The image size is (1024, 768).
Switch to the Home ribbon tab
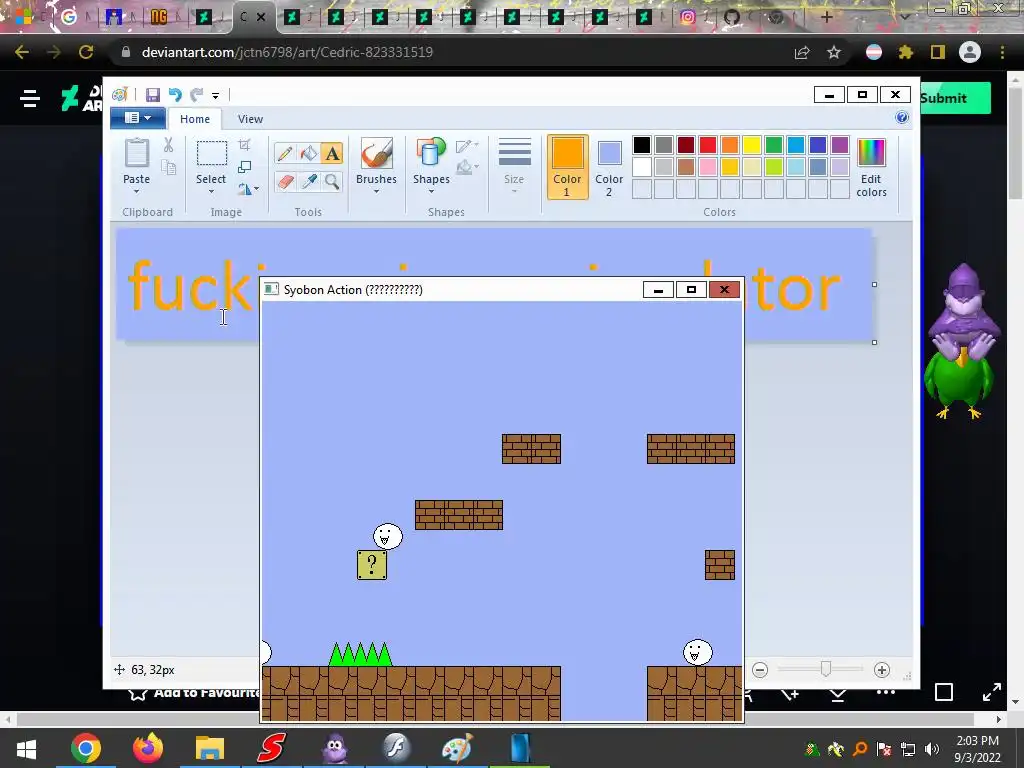click(195, 119)
